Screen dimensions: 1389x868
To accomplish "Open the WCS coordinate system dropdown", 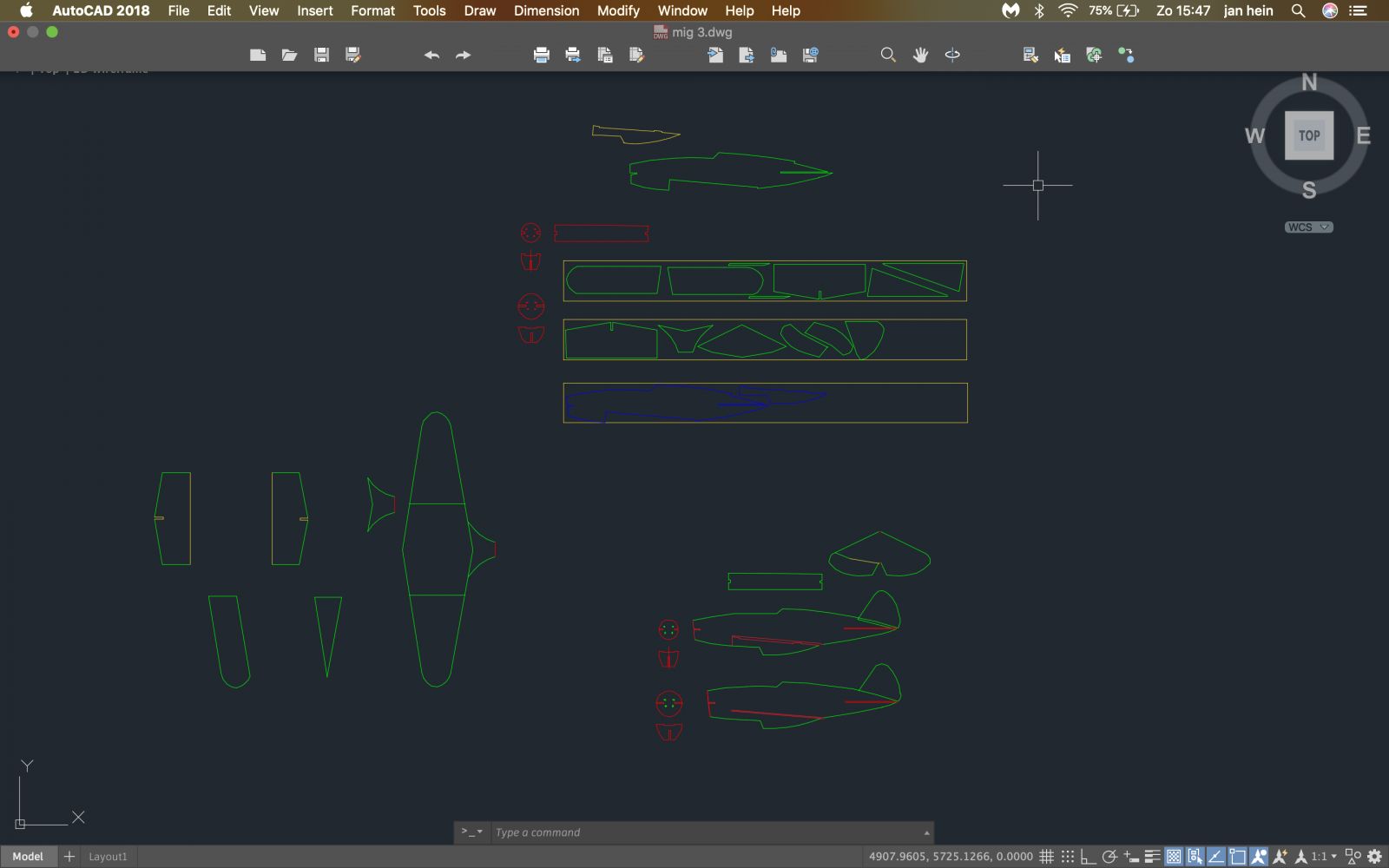I will [1309, 227].
